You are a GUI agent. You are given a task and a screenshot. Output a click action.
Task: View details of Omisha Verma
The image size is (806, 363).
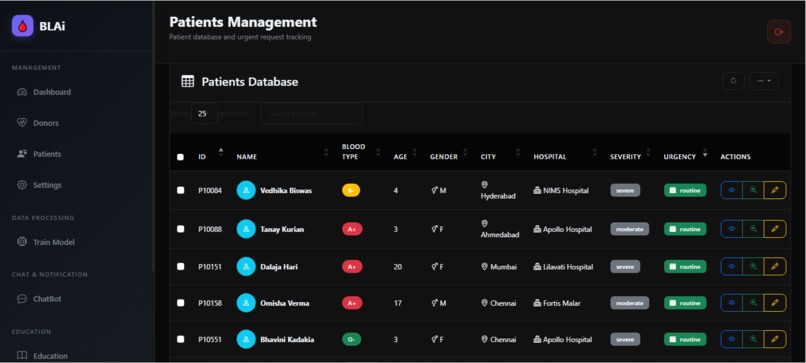tap(731, 303)
